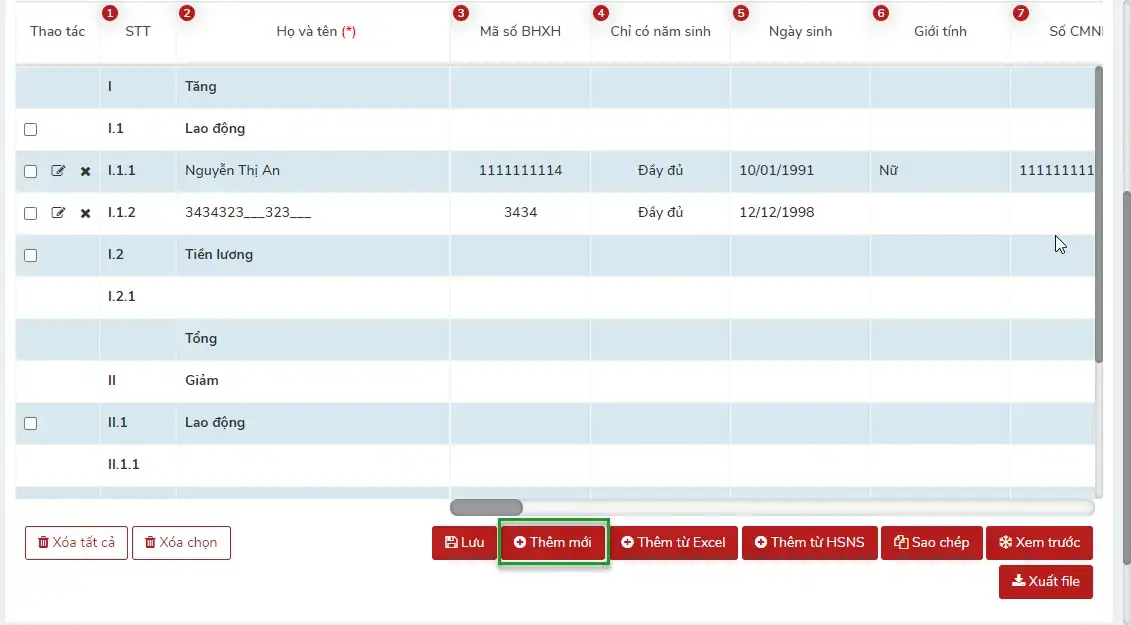This screenshot has height=625, width=1131.
Task: Select the Tổng row label
Action: [201, 338]
